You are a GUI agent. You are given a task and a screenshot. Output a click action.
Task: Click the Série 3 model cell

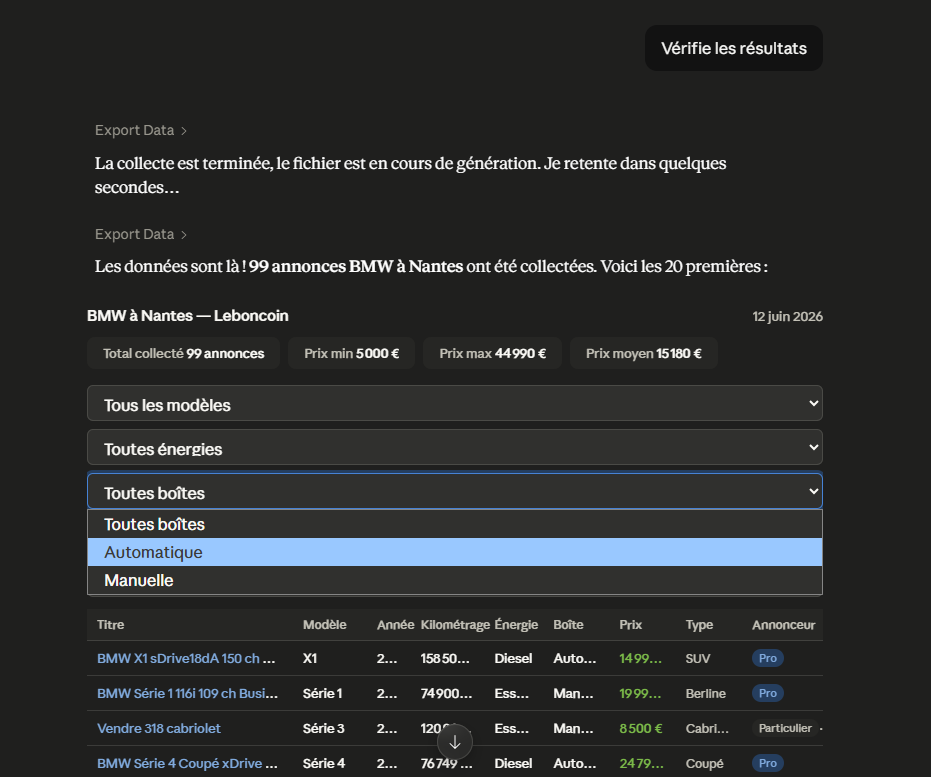(x=324, y=729)
